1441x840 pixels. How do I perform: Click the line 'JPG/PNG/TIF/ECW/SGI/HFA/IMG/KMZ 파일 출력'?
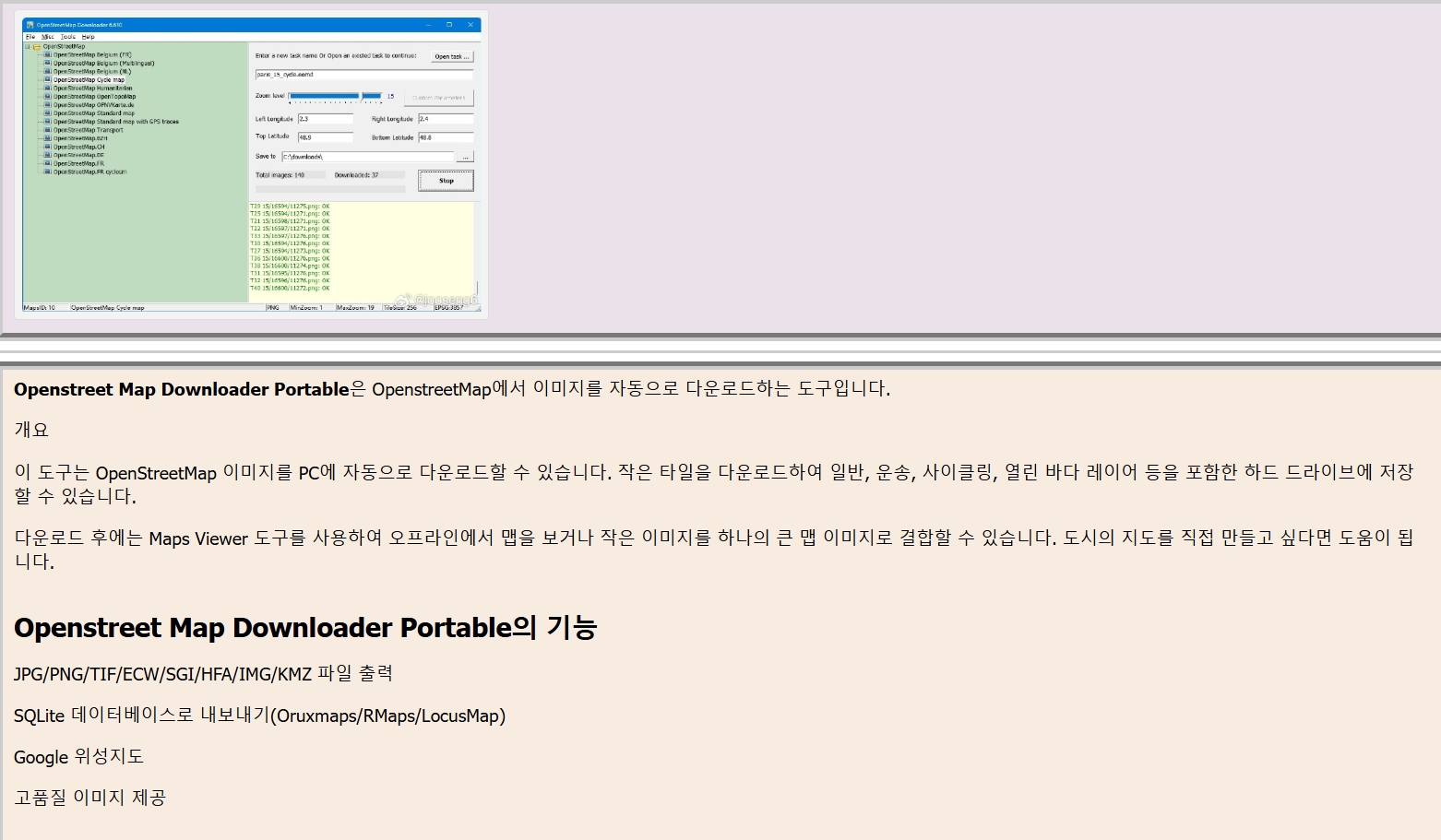click(203, 674)
